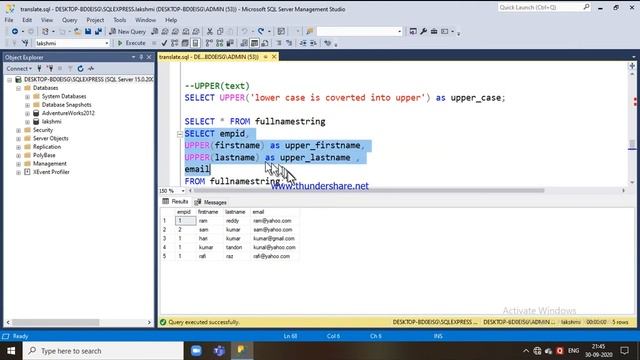640x360 pixels.
Task: Open the Zoom app on taskbar
Action: click(196, 351)
